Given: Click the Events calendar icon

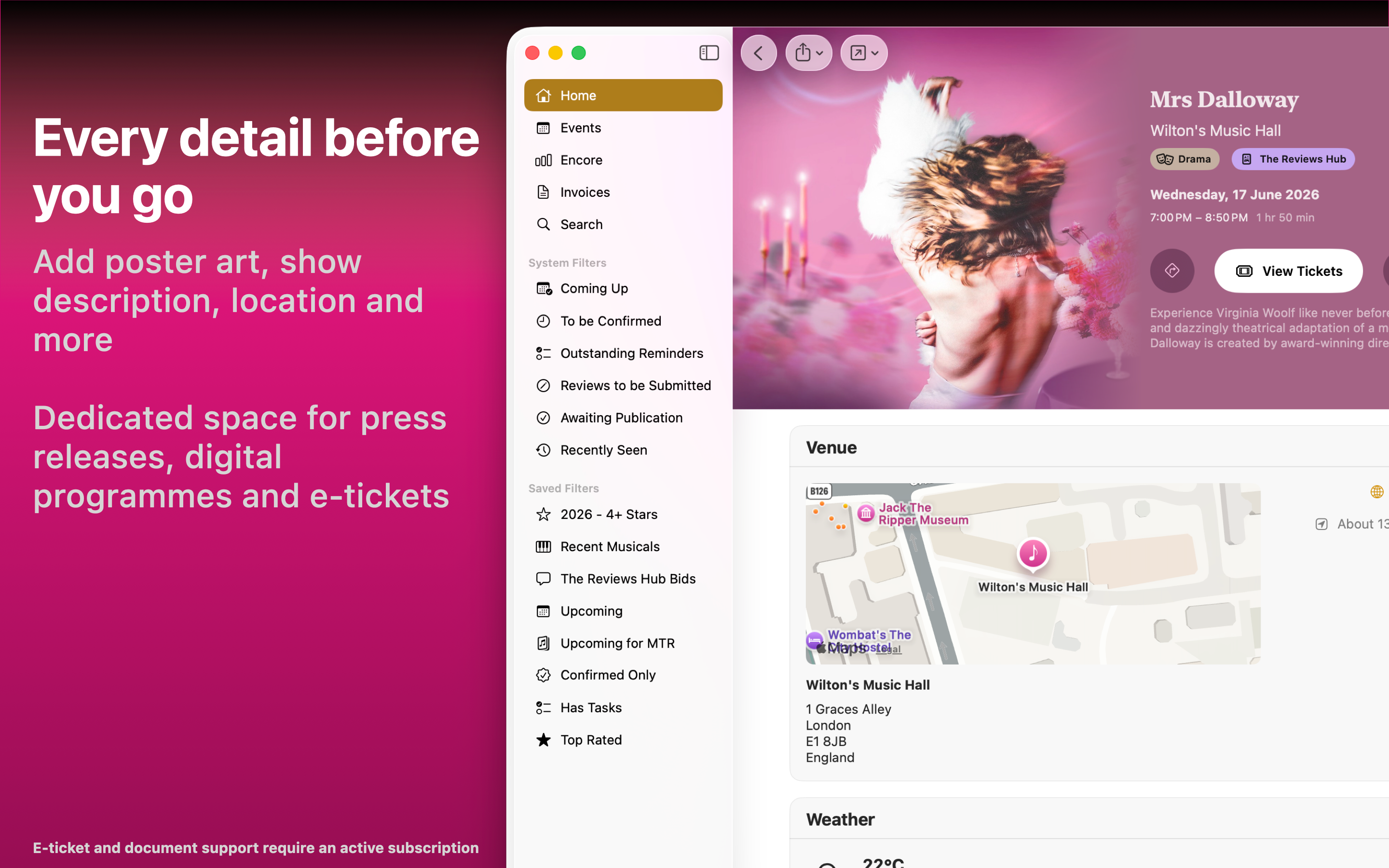Looking at the screenshot, I should (x=543, y=127).
